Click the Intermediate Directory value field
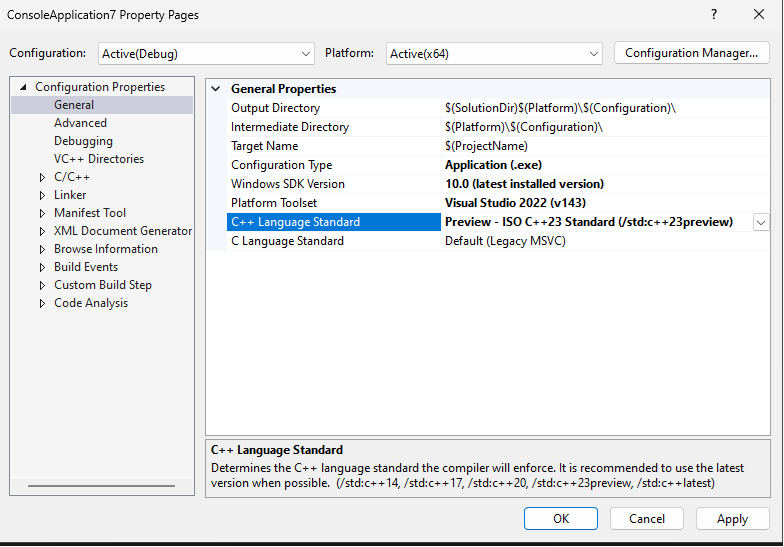 (x=605, y=127)
